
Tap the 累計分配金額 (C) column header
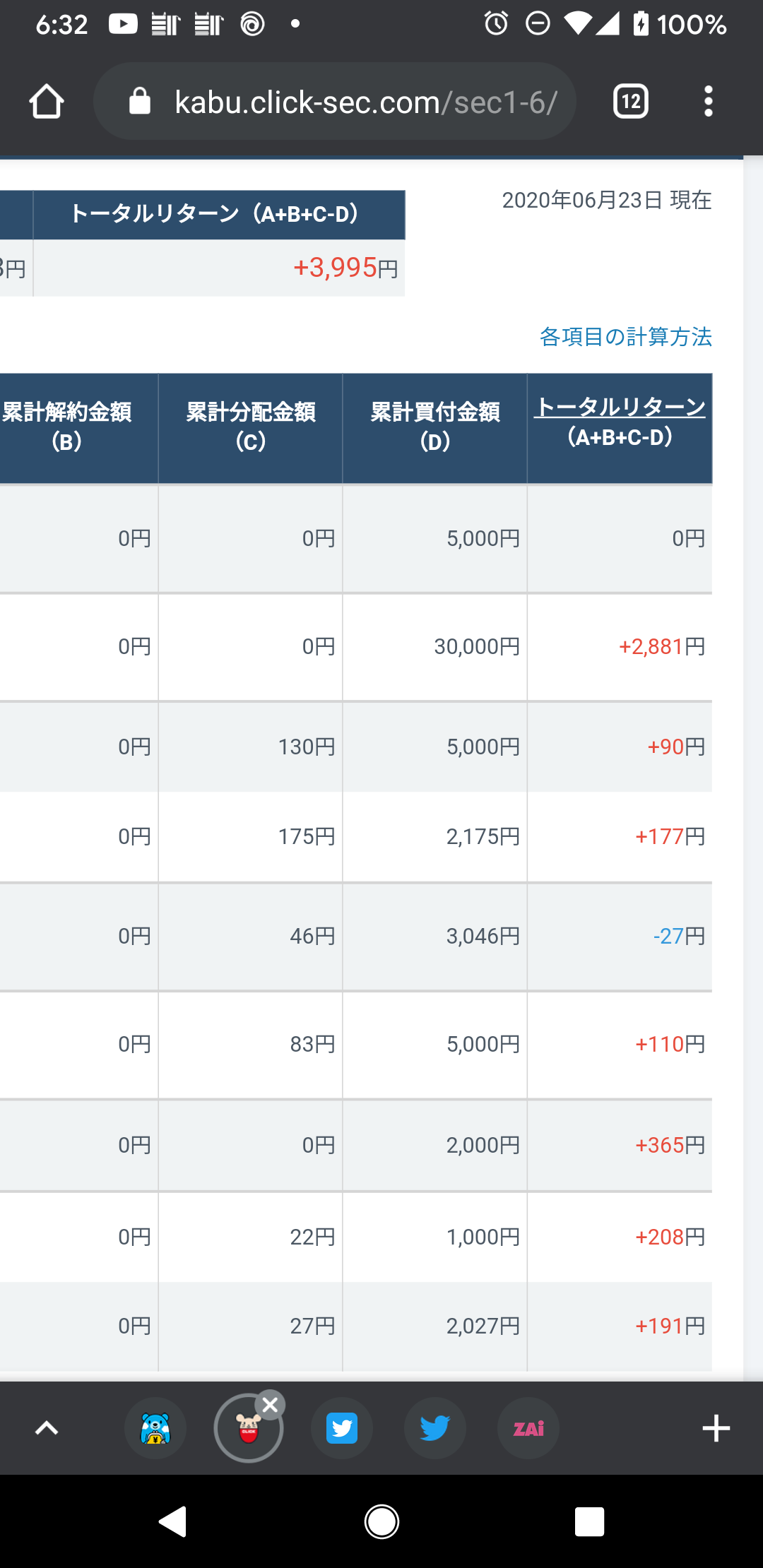251,427
